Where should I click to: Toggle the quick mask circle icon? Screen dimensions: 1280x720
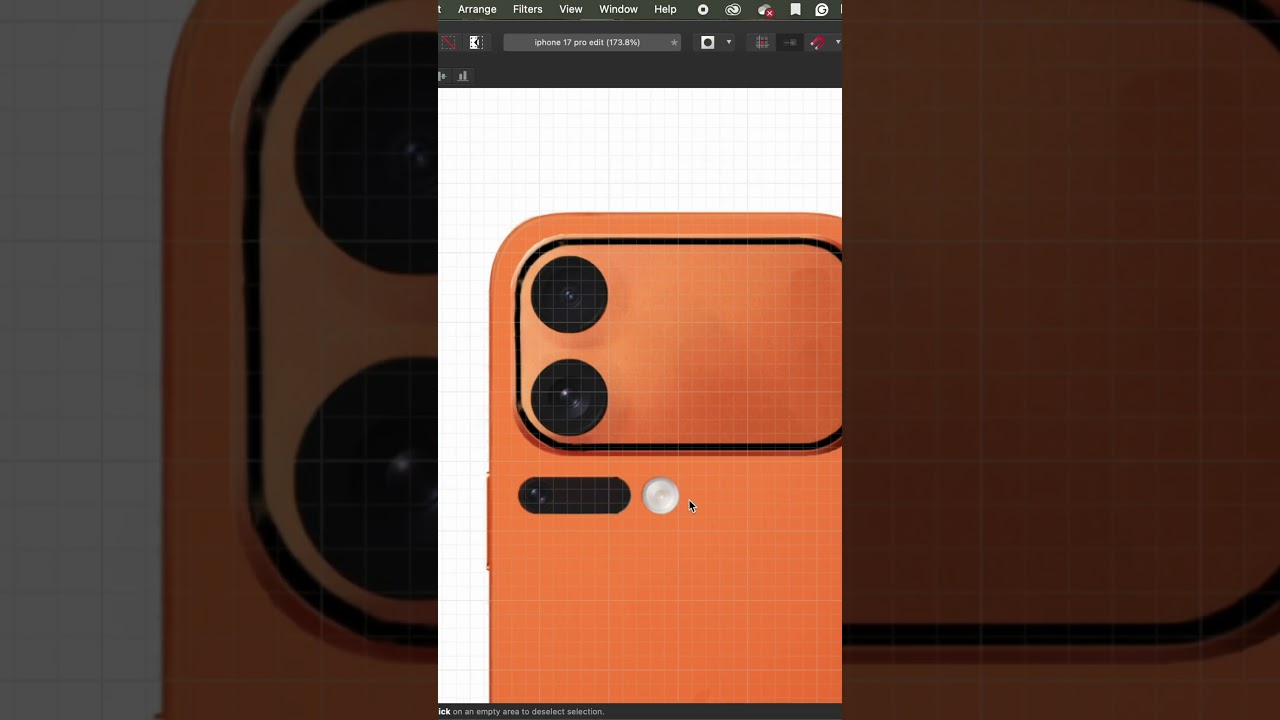[x=708, y=42]
